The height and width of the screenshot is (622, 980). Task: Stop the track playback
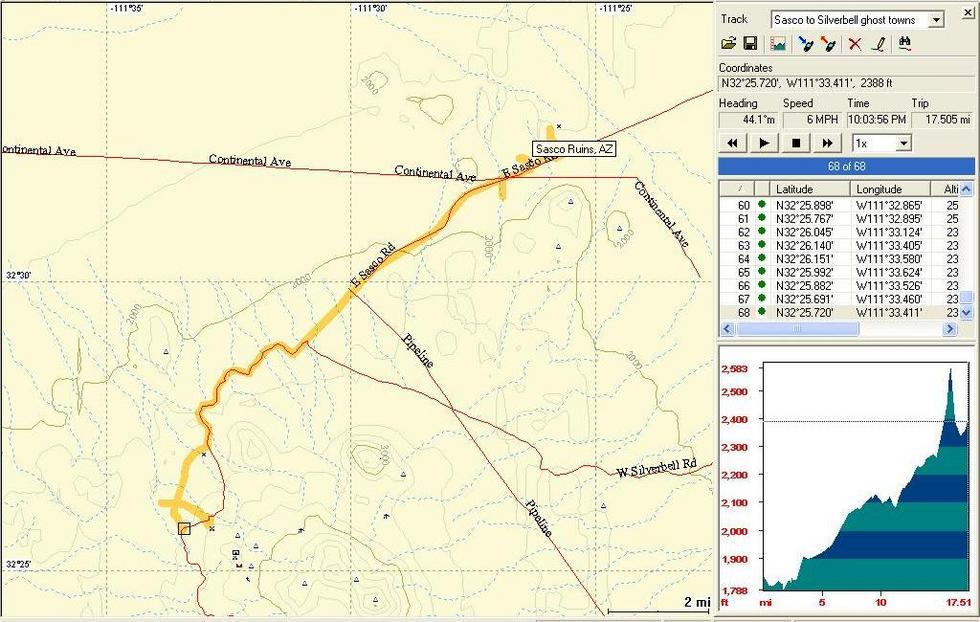[x=796, y=143]
